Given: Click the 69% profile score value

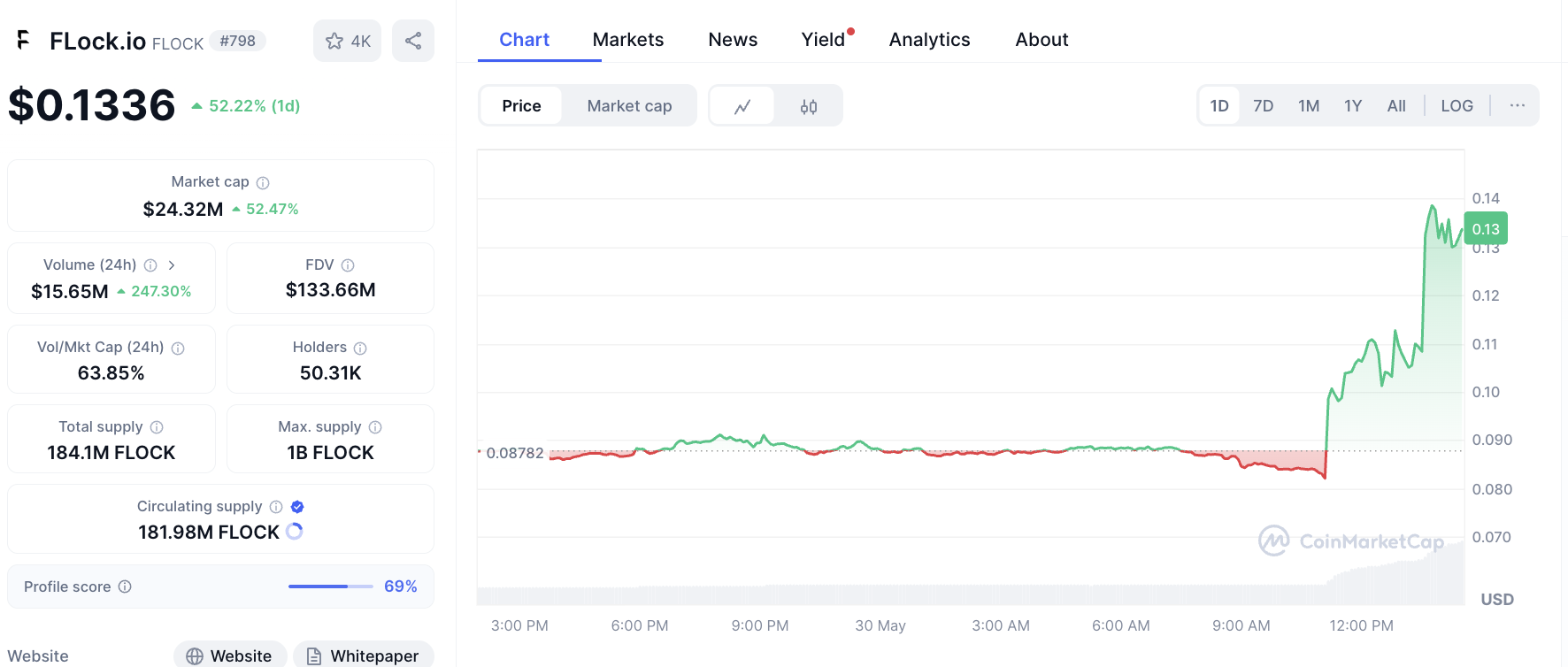Looking at the screenshot, I should (400, 586).
